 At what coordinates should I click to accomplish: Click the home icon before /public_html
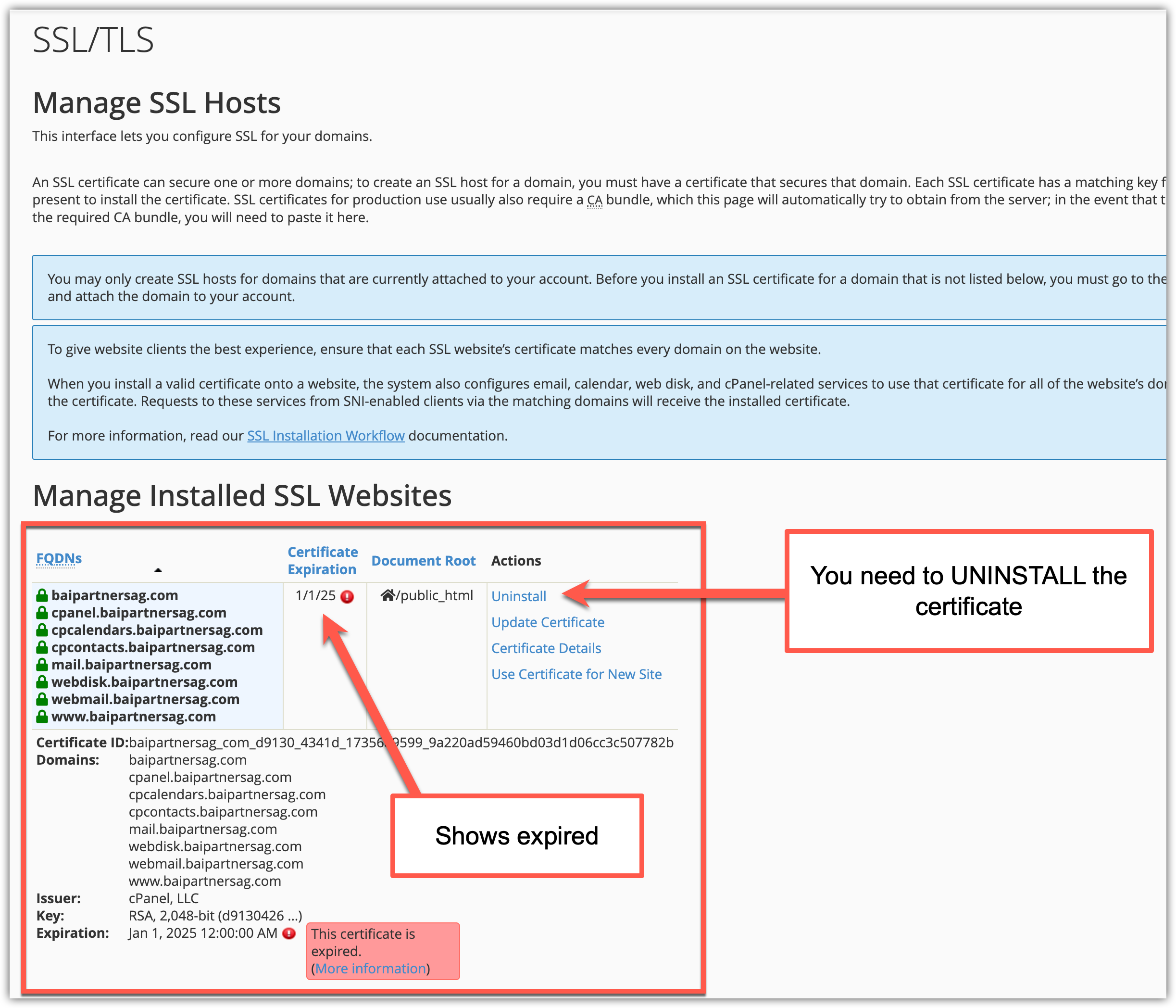388,595
